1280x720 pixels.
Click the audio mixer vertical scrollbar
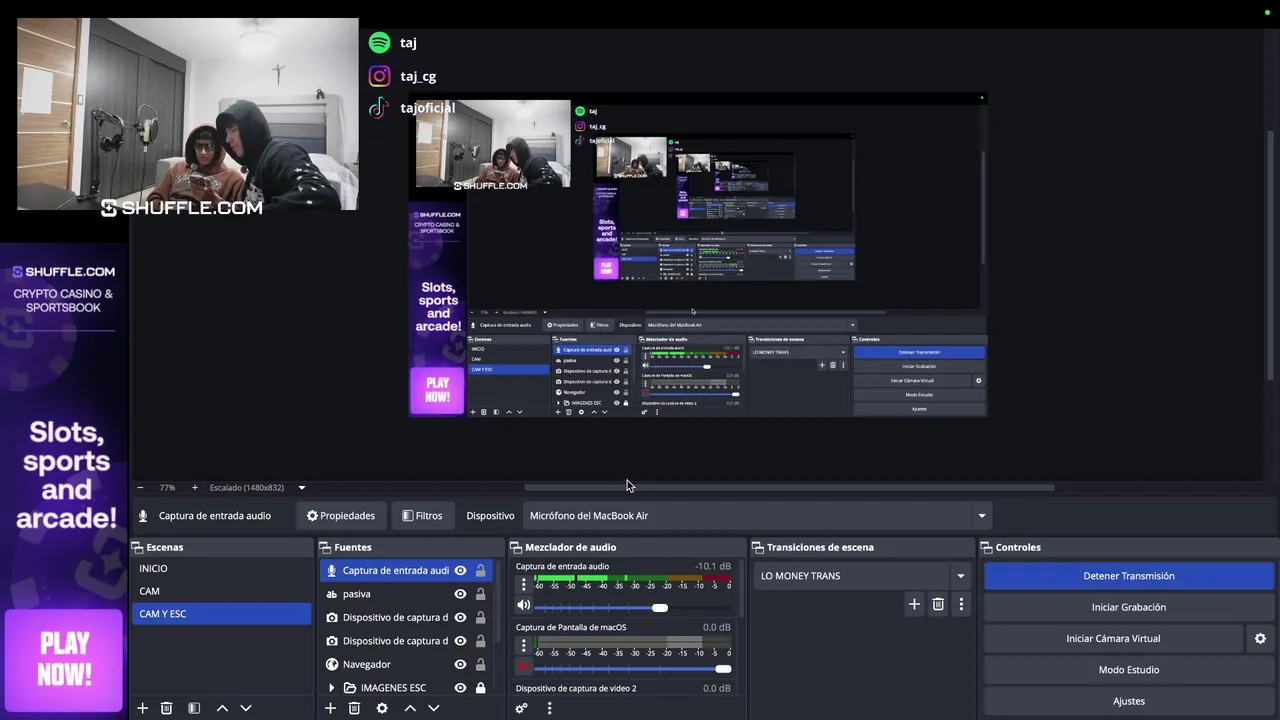(x=741, y=590)
